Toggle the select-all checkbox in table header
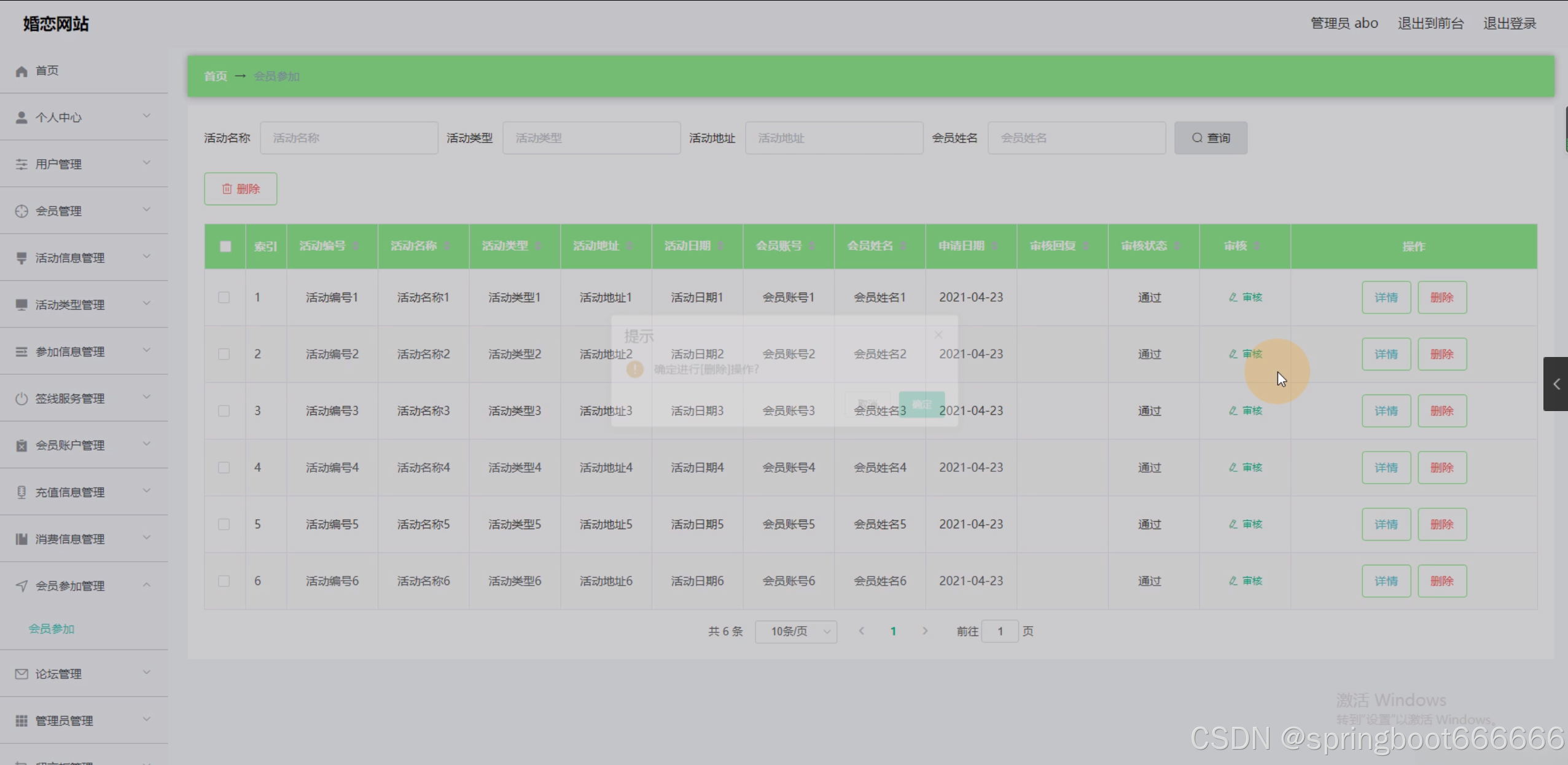The image size is (1568, 765). (x=225, y=246)
